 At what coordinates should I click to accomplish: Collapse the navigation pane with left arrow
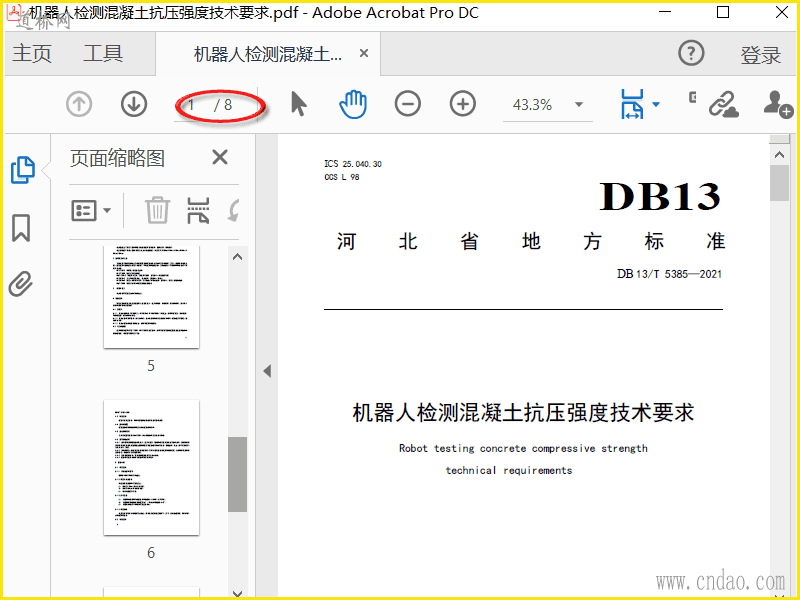[267, 371]
